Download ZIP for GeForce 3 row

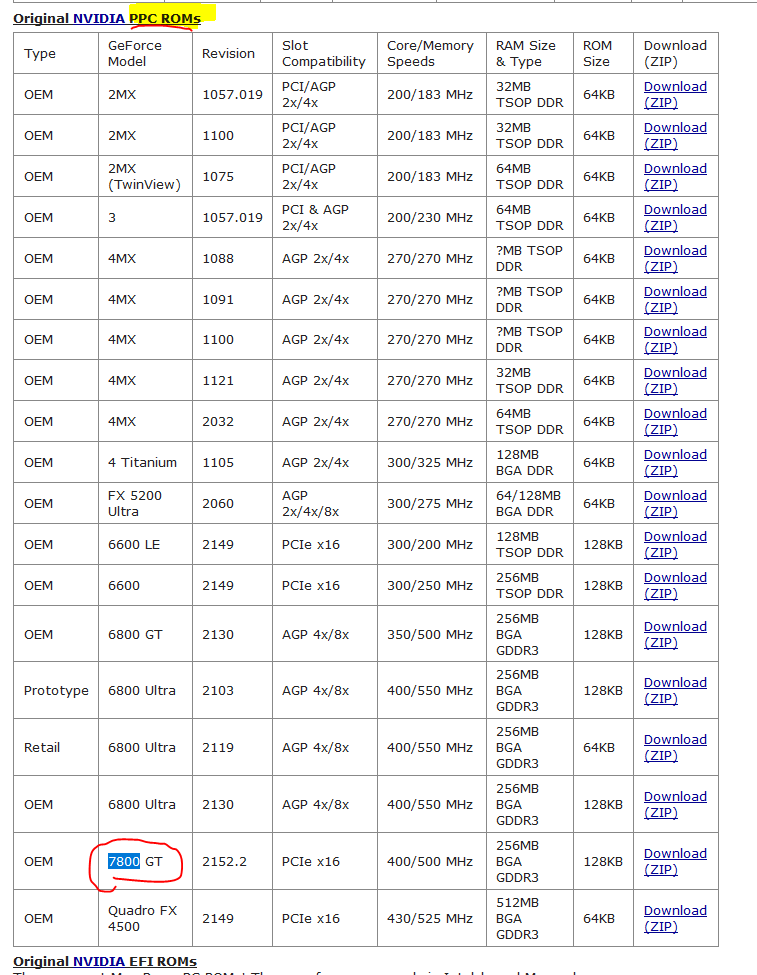675,218
